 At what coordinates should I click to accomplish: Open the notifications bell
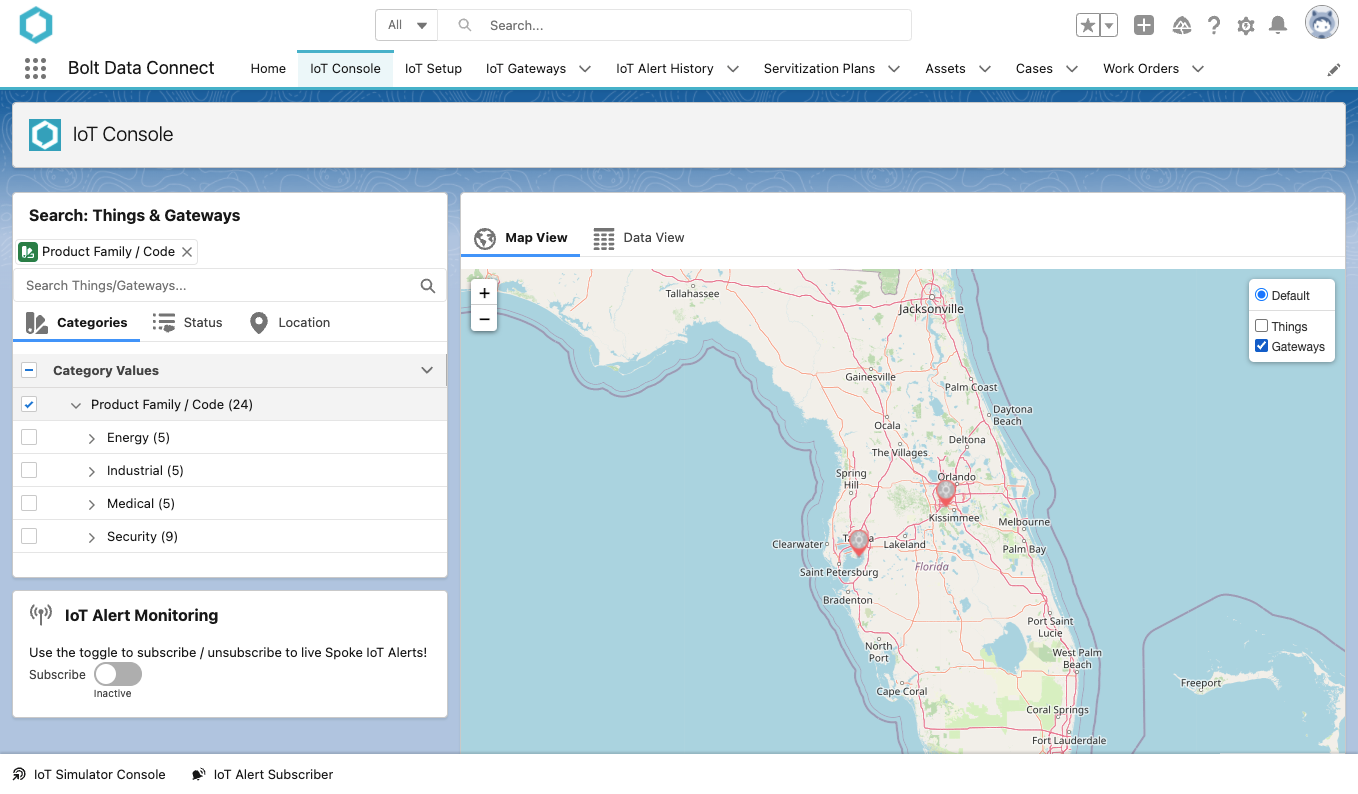point(1277,26)
